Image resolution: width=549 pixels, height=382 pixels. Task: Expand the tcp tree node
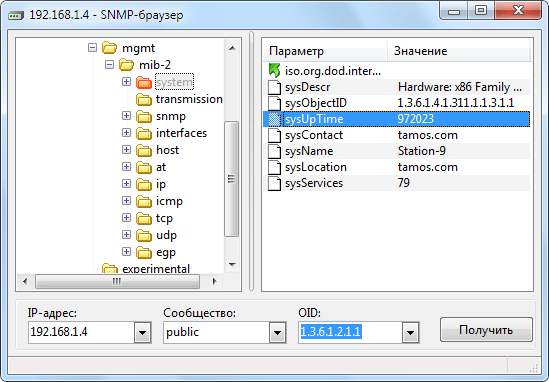(126, 217)
